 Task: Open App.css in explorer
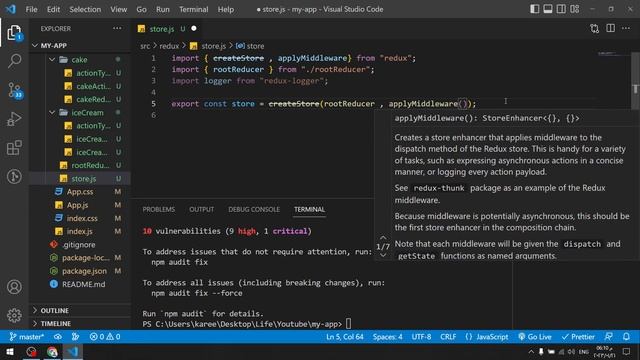point(80,191)
